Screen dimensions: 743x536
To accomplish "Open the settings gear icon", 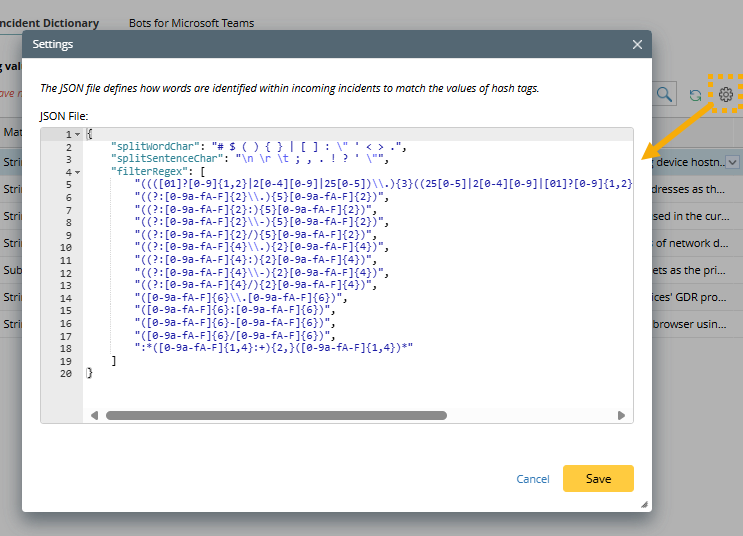I will [x=726, y=95].
